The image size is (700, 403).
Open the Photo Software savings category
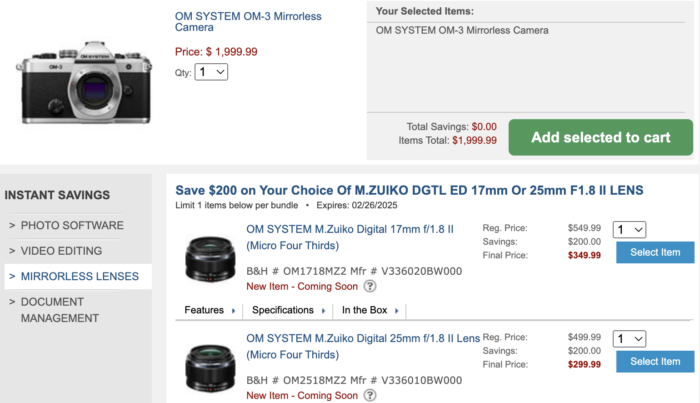[x=72, y=225]
